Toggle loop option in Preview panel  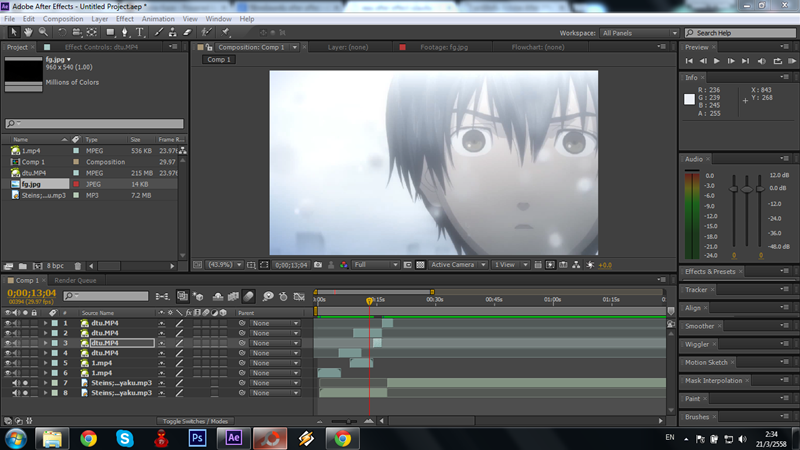(x=778, y=61)
